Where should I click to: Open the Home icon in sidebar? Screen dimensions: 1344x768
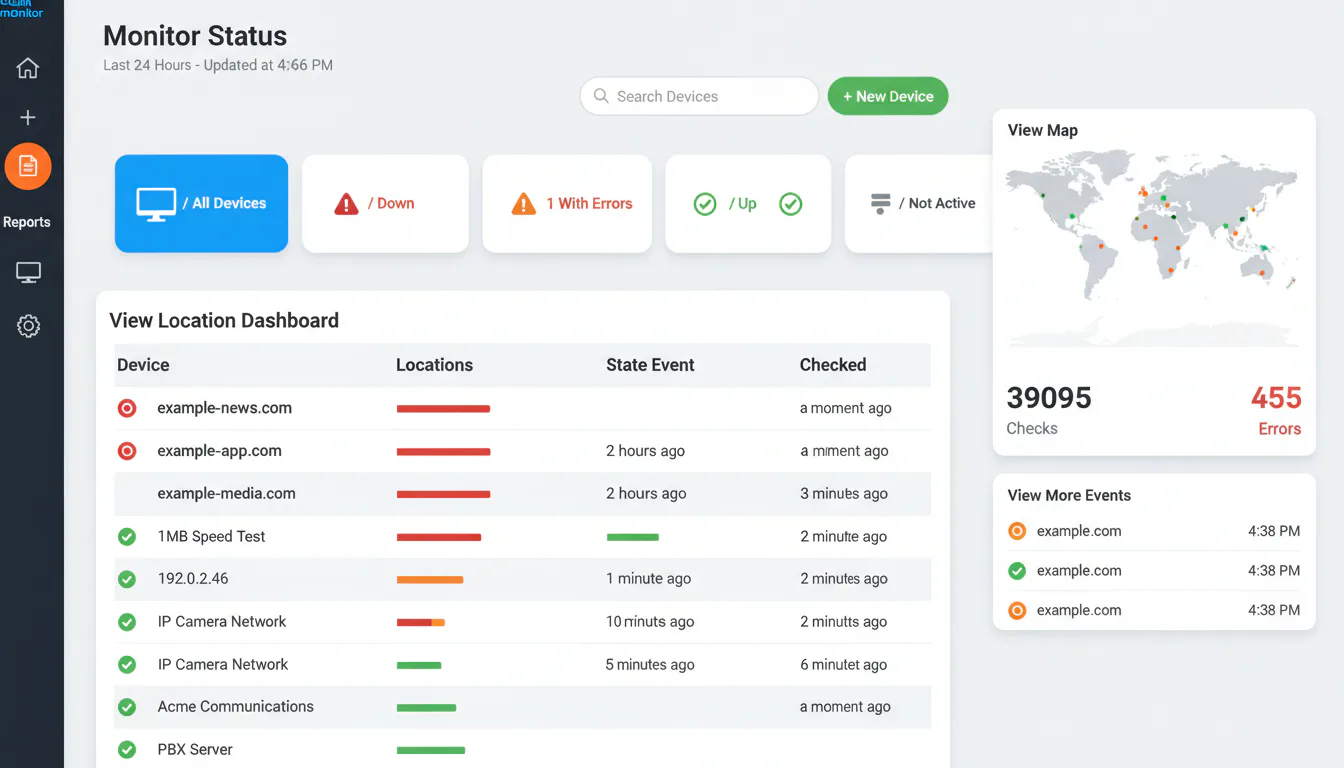click(x=28, y=68)
